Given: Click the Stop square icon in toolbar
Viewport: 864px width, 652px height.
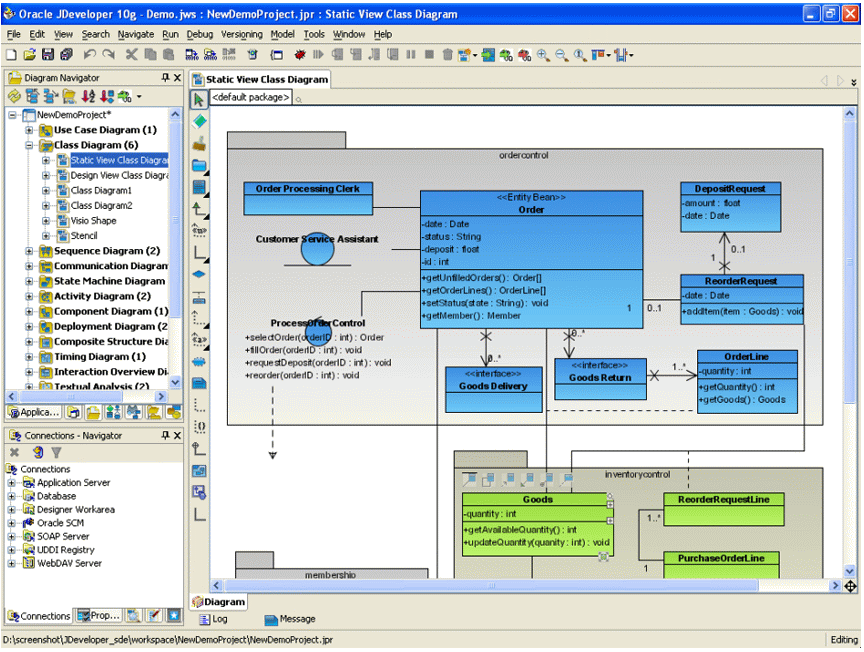Looking at the screenshot, I should pos(430,55).
